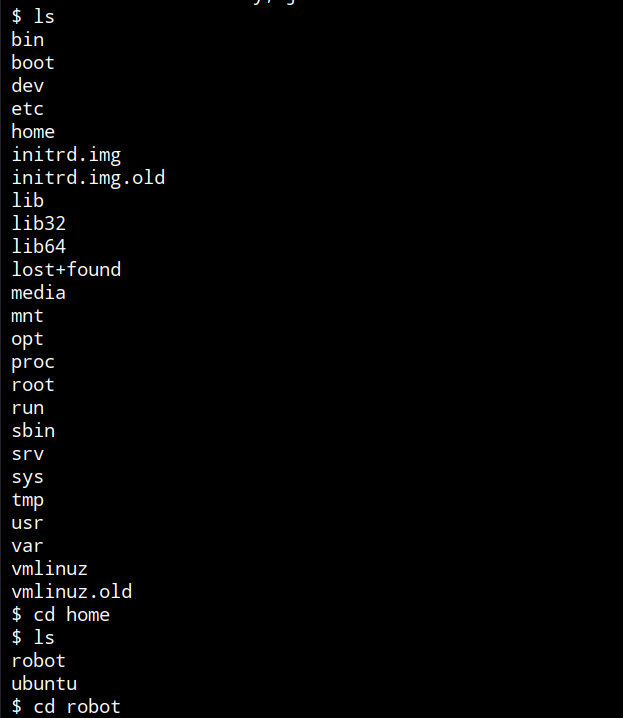This screenshot has height=718, width=623.
Task: Click the first '$ ls' command line
Action: pyautogui.click(x=33, y=16)
